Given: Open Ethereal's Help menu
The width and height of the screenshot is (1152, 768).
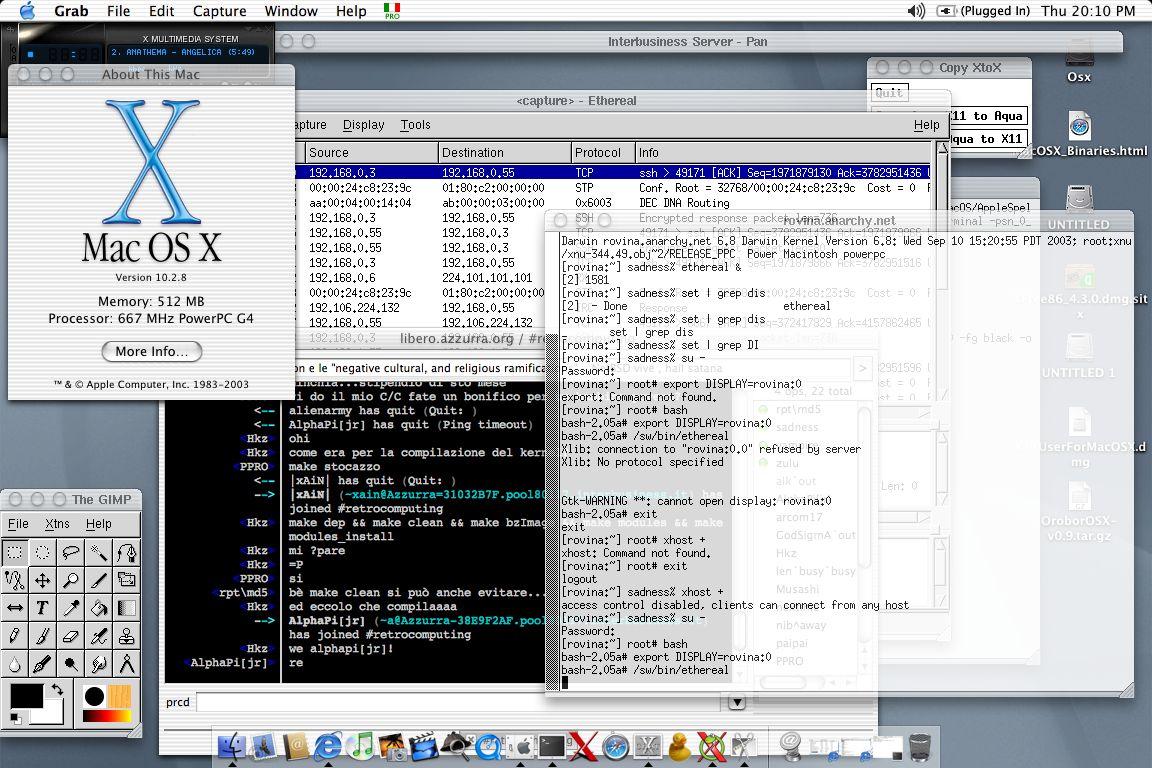Looking at the screenshot, I should click(x=926, y=125).
